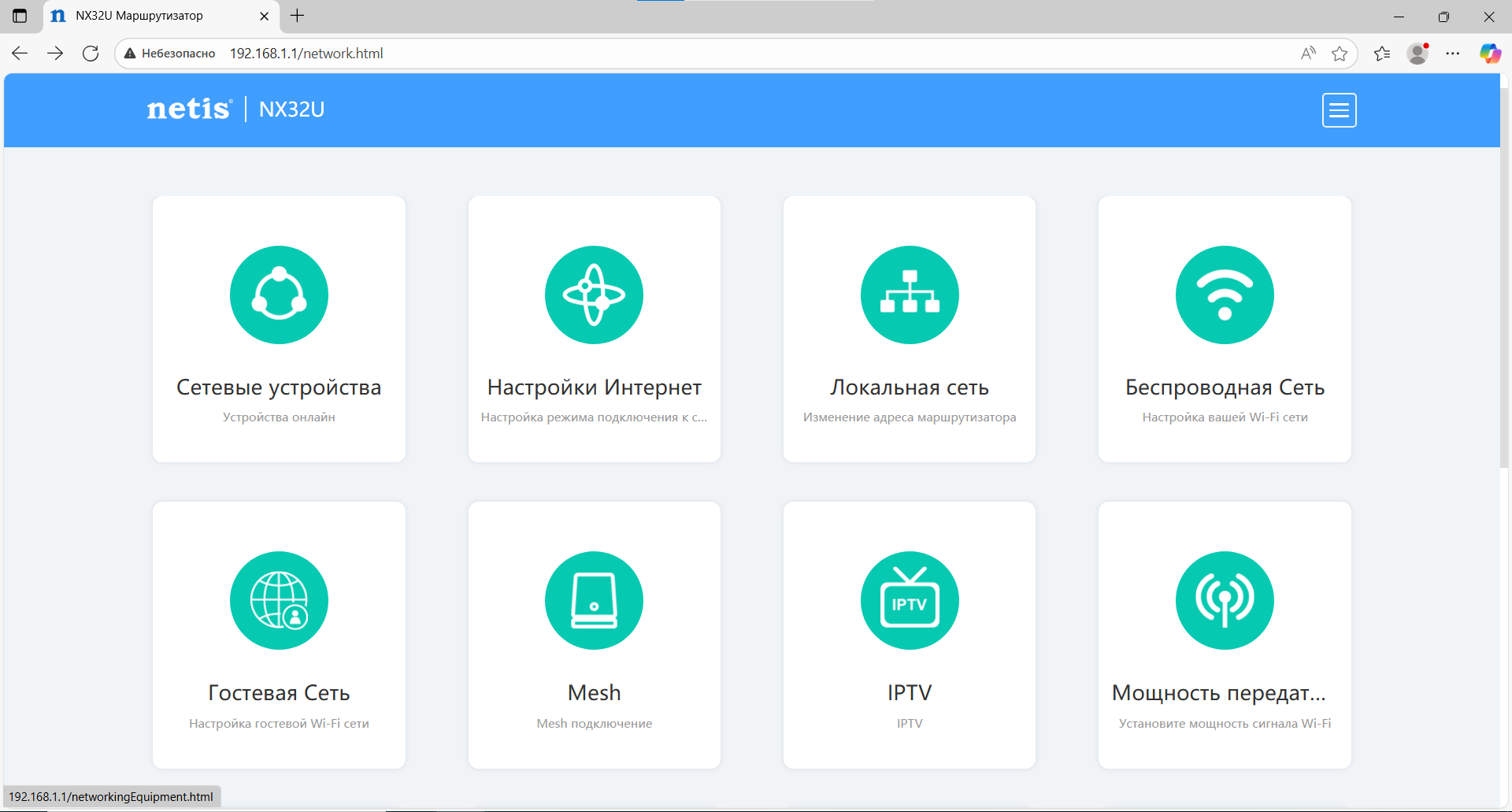Open the browser favorites list
This screenshot has height=812, width=1512.
[1382, 54]
